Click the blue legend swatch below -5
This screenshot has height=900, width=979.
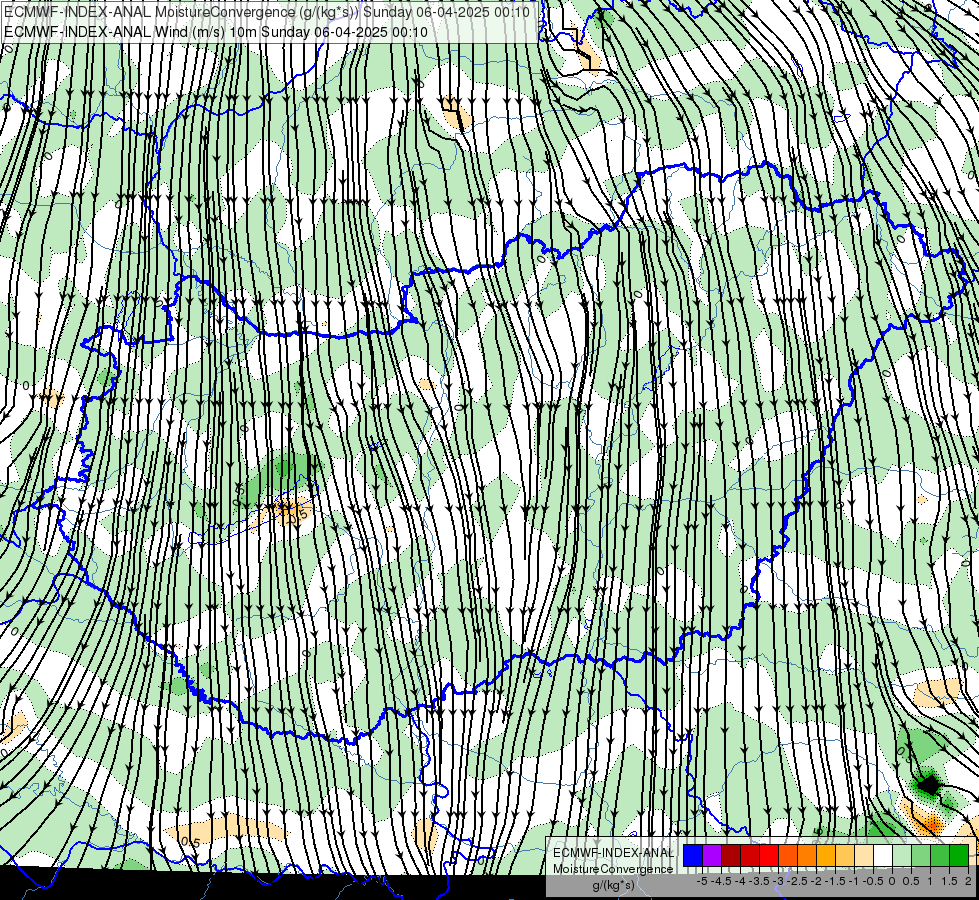pyautogui.click(x=693, y=856)
